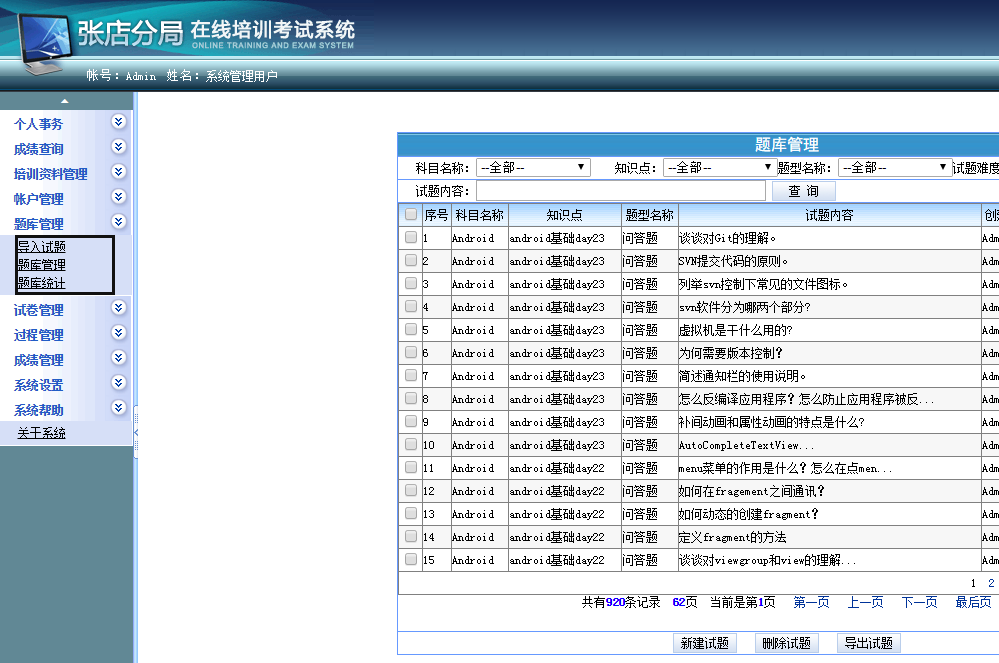
Task: Open the 知识点 dropdown
Action: click(x=719, y=168)
